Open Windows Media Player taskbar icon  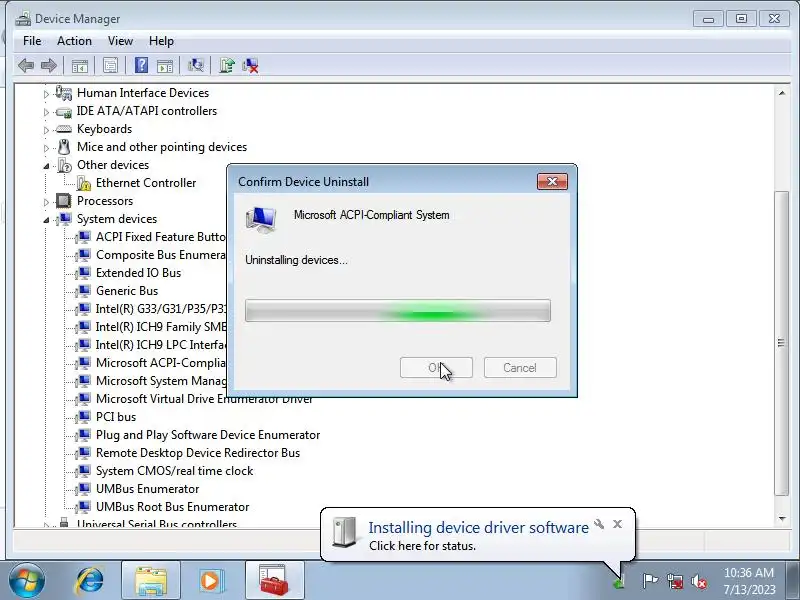[x=211, y=581]
